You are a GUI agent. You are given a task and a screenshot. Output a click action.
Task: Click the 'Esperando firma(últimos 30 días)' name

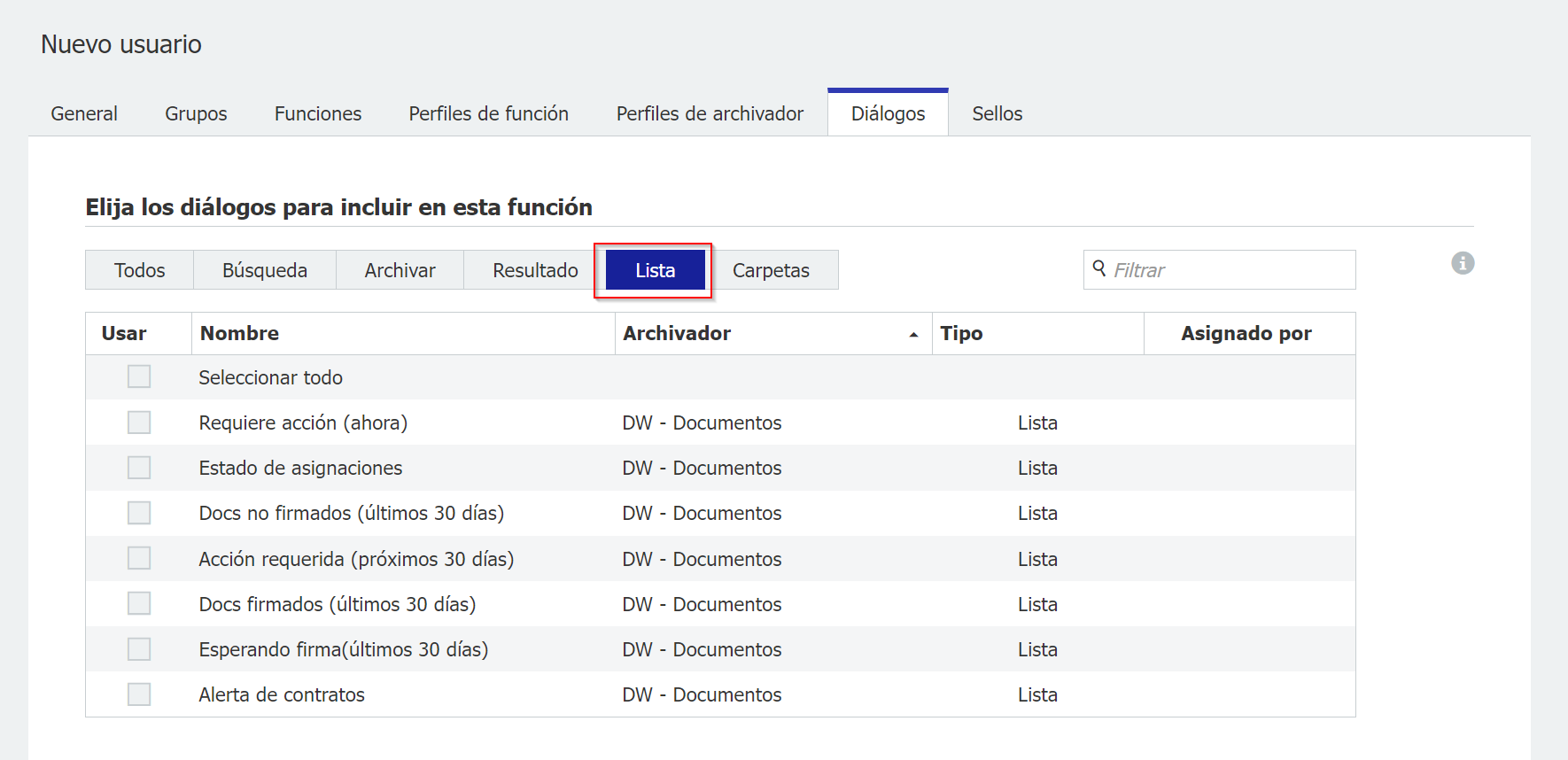[344, 649]
